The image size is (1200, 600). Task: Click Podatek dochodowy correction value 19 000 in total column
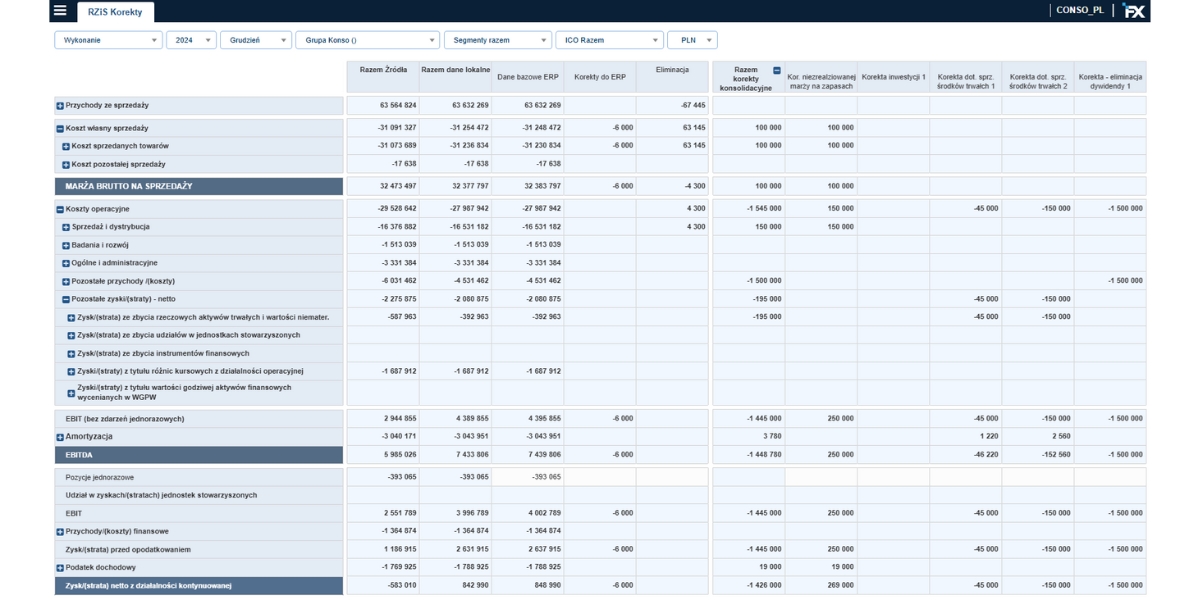coord(770,567)
